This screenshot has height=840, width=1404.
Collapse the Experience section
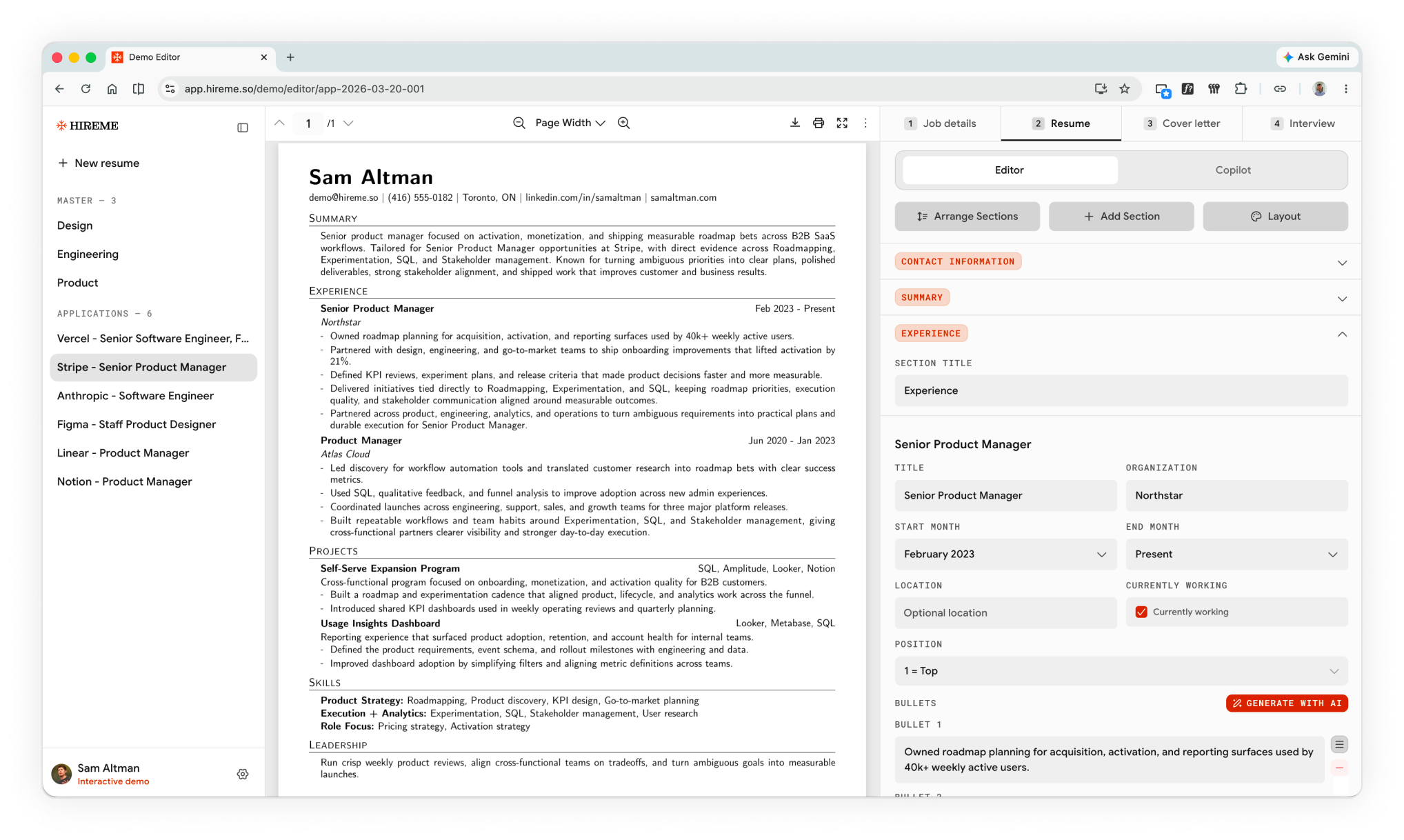(x=1342, y=334)
